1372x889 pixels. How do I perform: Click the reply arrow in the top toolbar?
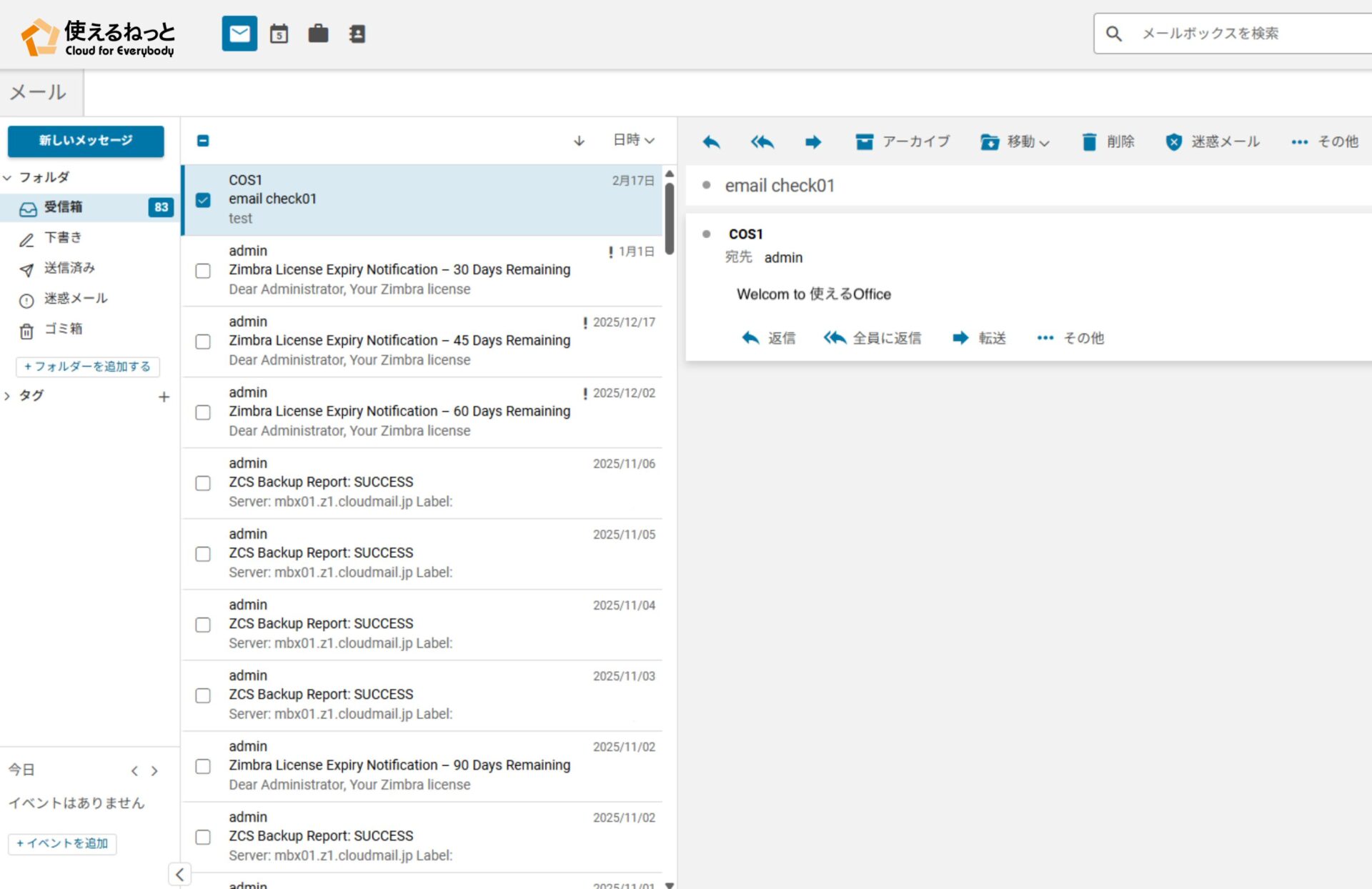click(x=711, y=141)
